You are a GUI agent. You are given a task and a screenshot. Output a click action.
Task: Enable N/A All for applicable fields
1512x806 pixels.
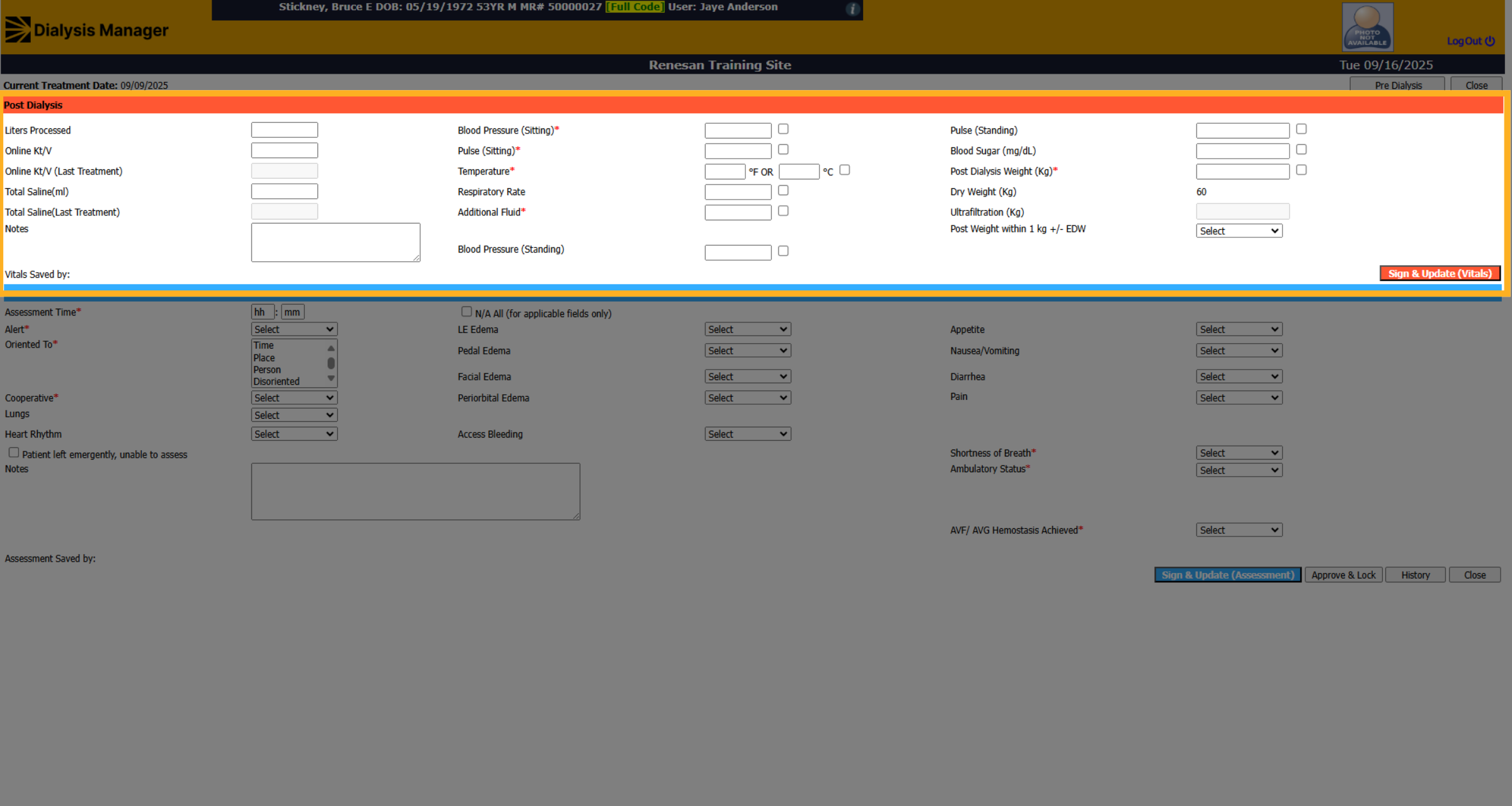(x=466, y=312)
